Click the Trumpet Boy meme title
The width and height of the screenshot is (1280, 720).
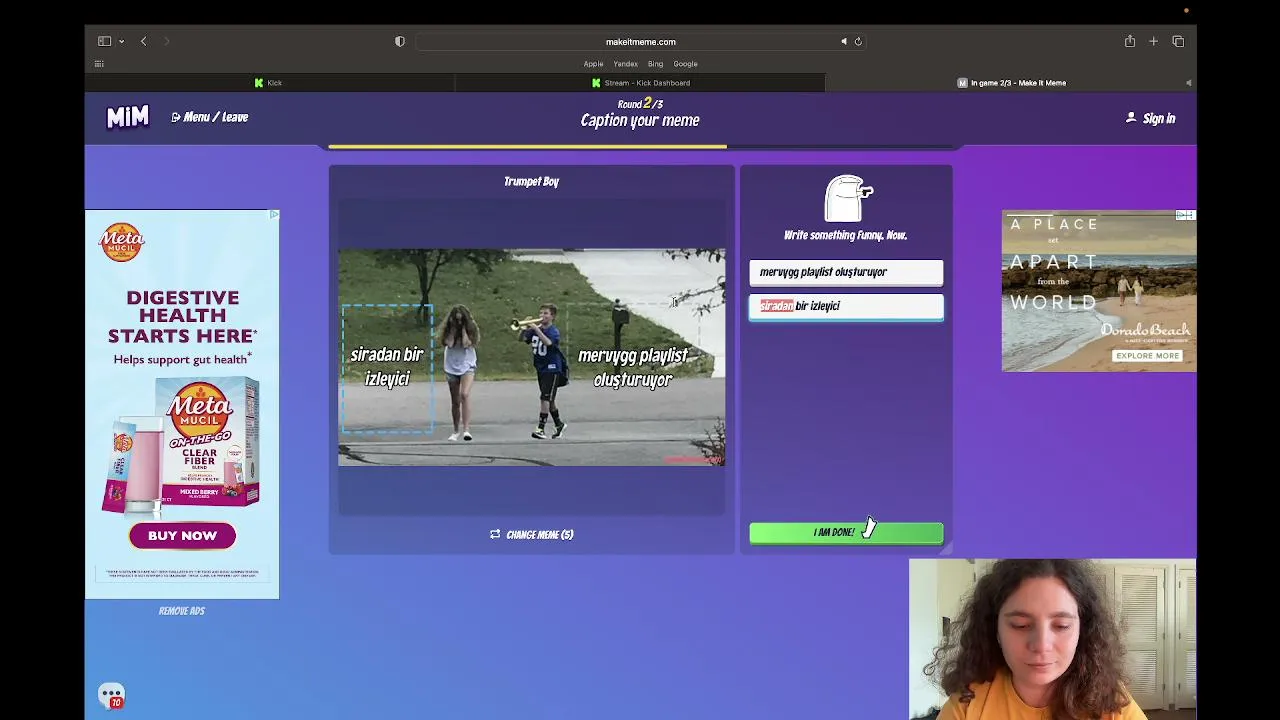click(531, 182)
